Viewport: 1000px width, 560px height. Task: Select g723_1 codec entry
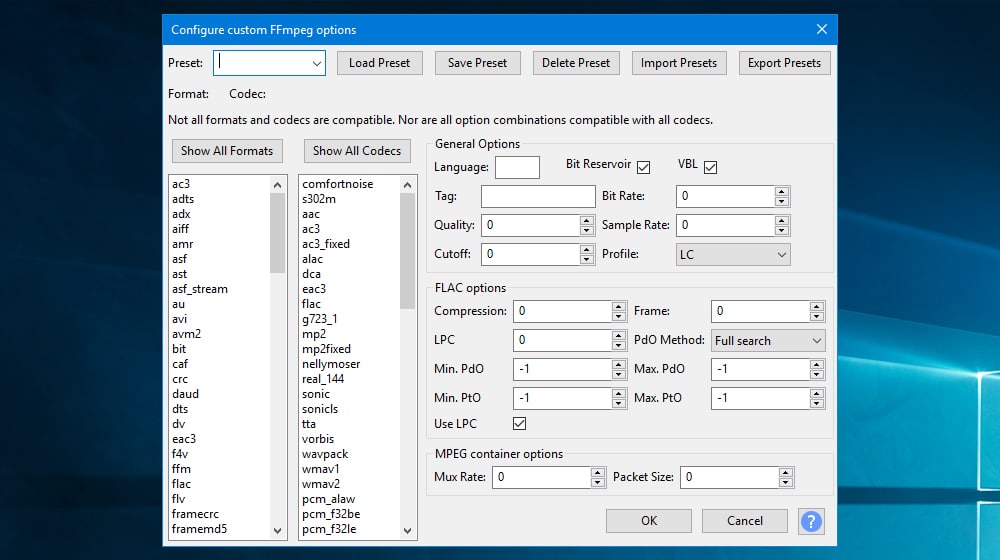(x=320, y=319)
